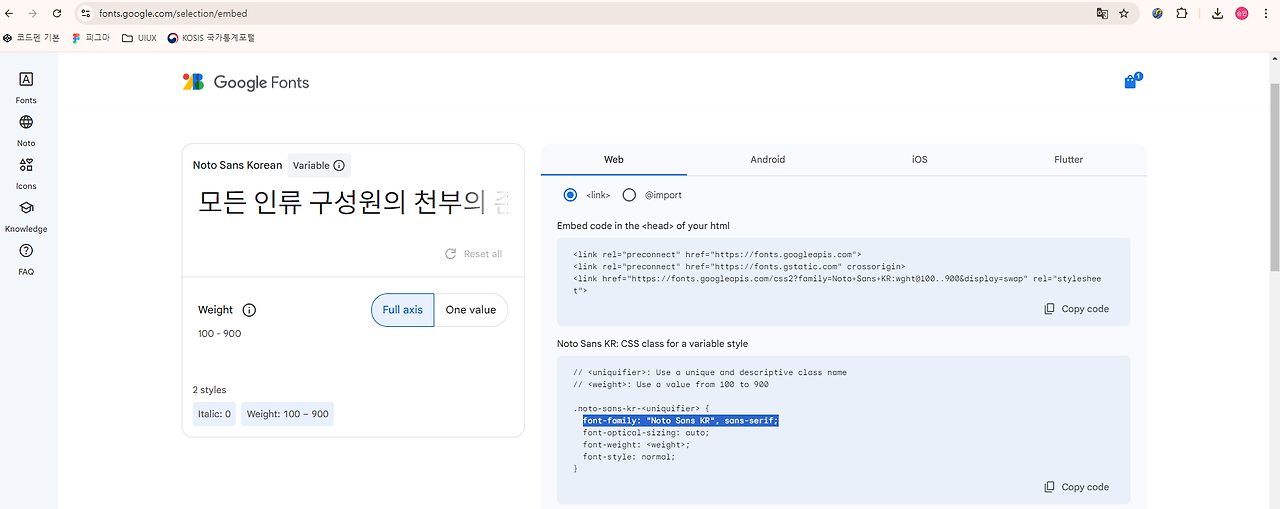Image resolution: width=1280 pixels, height=509 pixels.
Task: Bookmark this page with star
Action: click(1124, 14)
